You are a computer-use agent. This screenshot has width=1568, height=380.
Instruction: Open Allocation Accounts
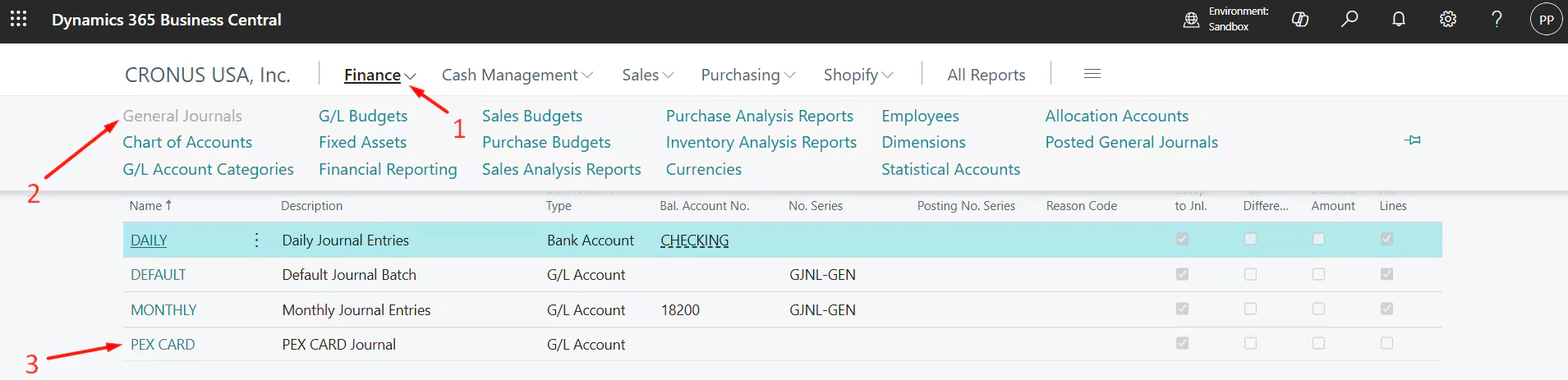point(1116,116)
